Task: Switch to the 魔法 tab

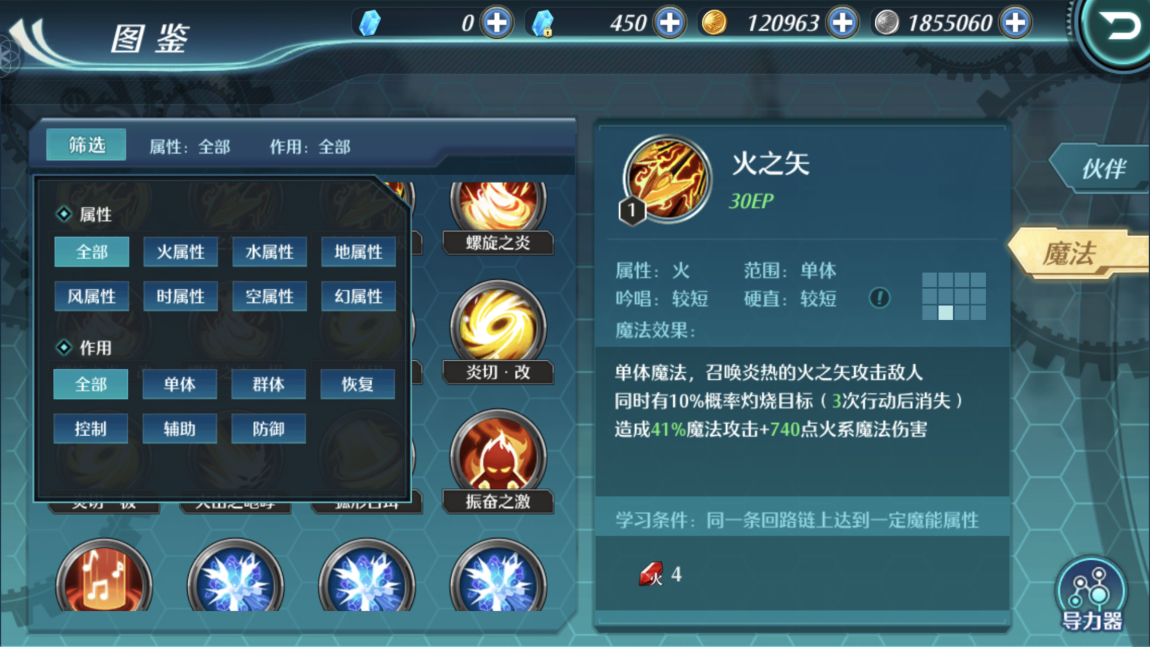Action: pyautogui.click(x=1078, y=254)
